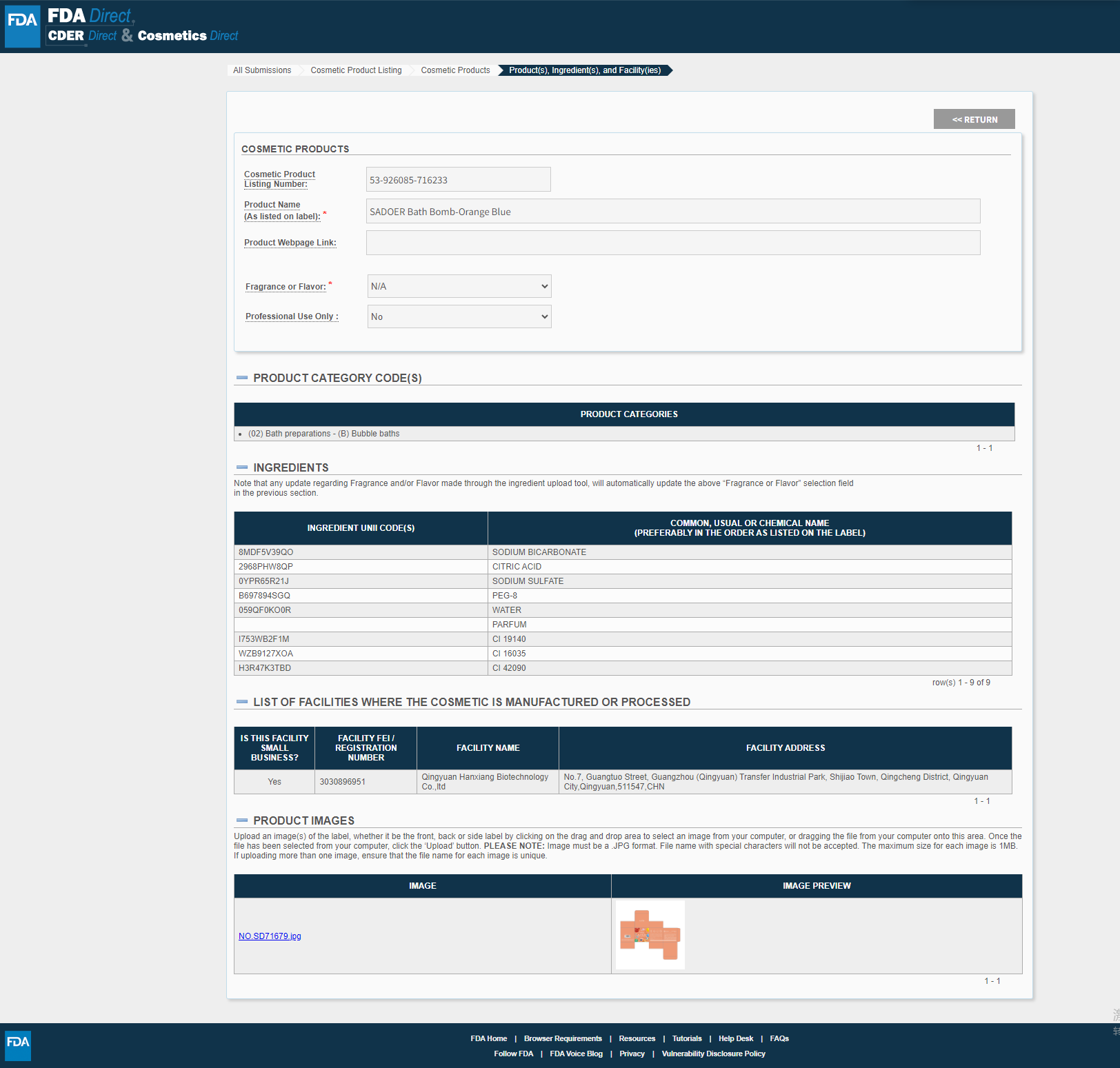Collapse the Product Category Code(s) section
Screen dimensions: 1120x1068
(242, 378)
